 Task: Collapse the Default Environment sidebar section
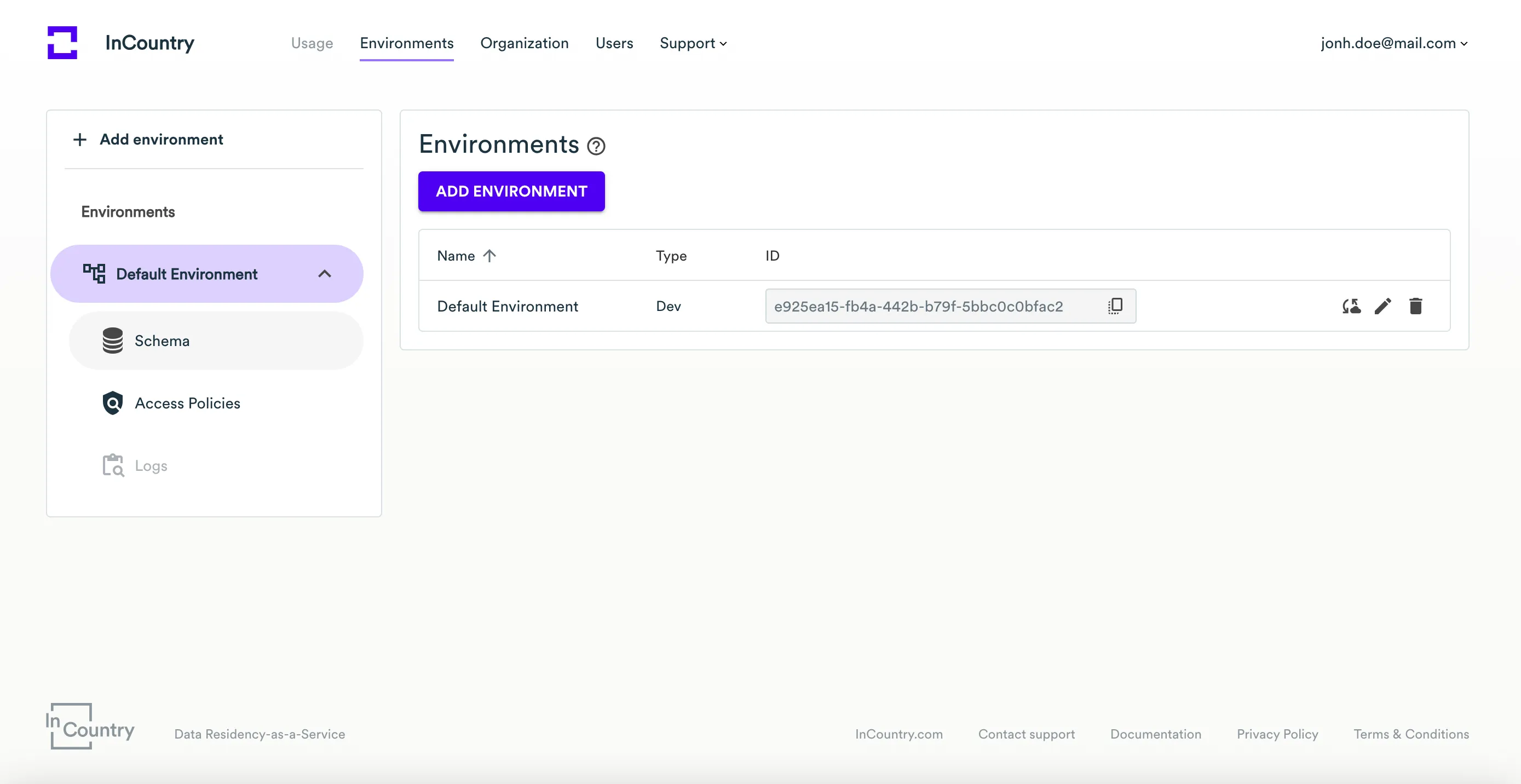[x=324, y=274]
